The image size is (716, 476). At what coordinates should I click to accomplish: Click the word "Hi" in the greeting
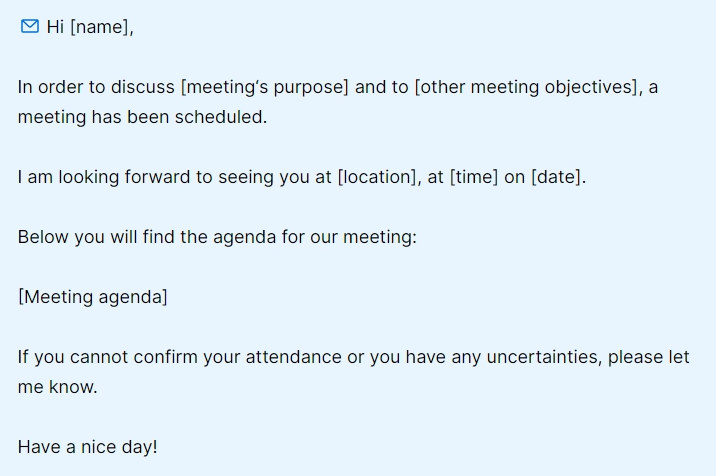56,27
